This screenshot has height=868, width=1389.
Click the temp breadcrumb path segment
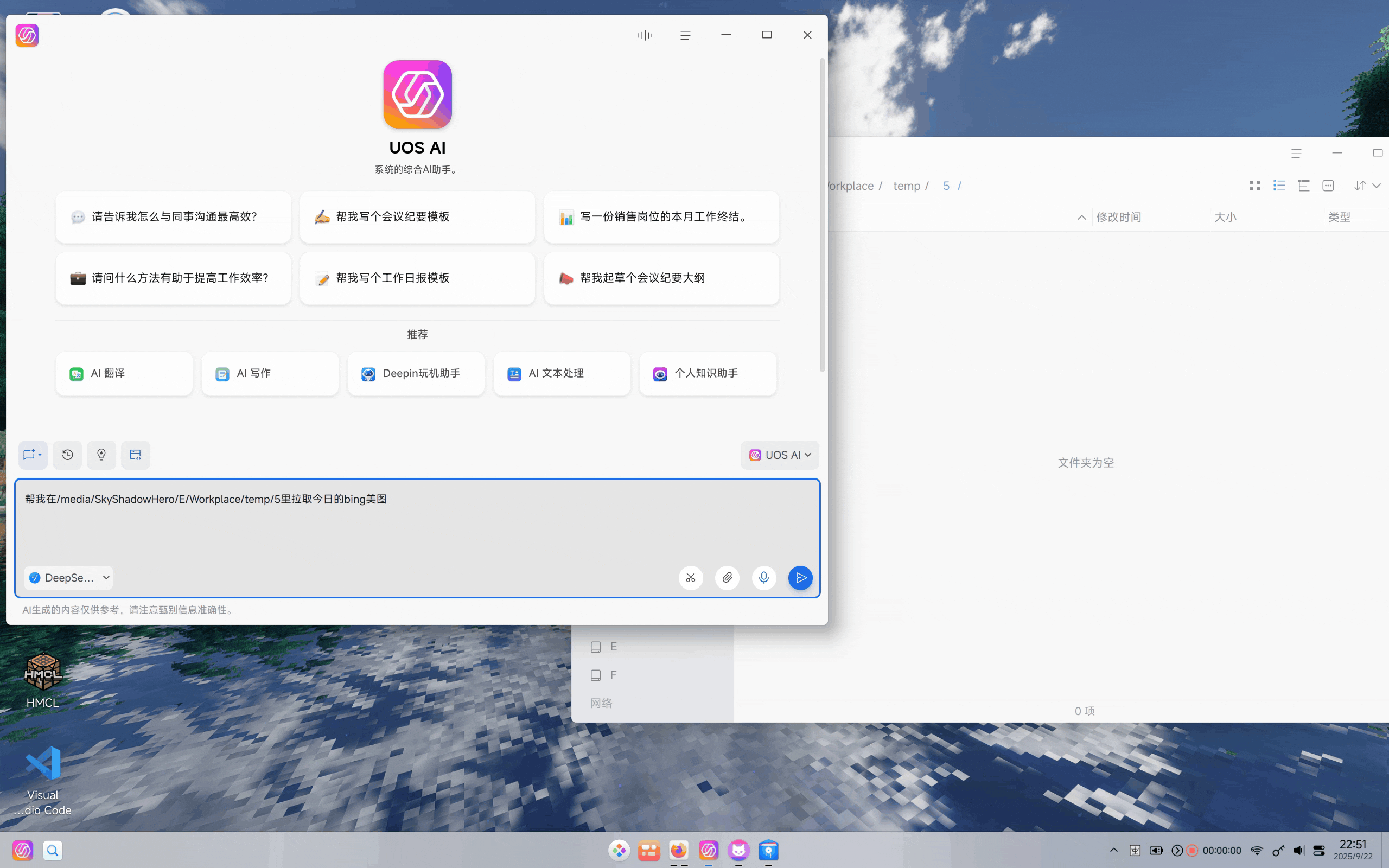pos(906,186)
